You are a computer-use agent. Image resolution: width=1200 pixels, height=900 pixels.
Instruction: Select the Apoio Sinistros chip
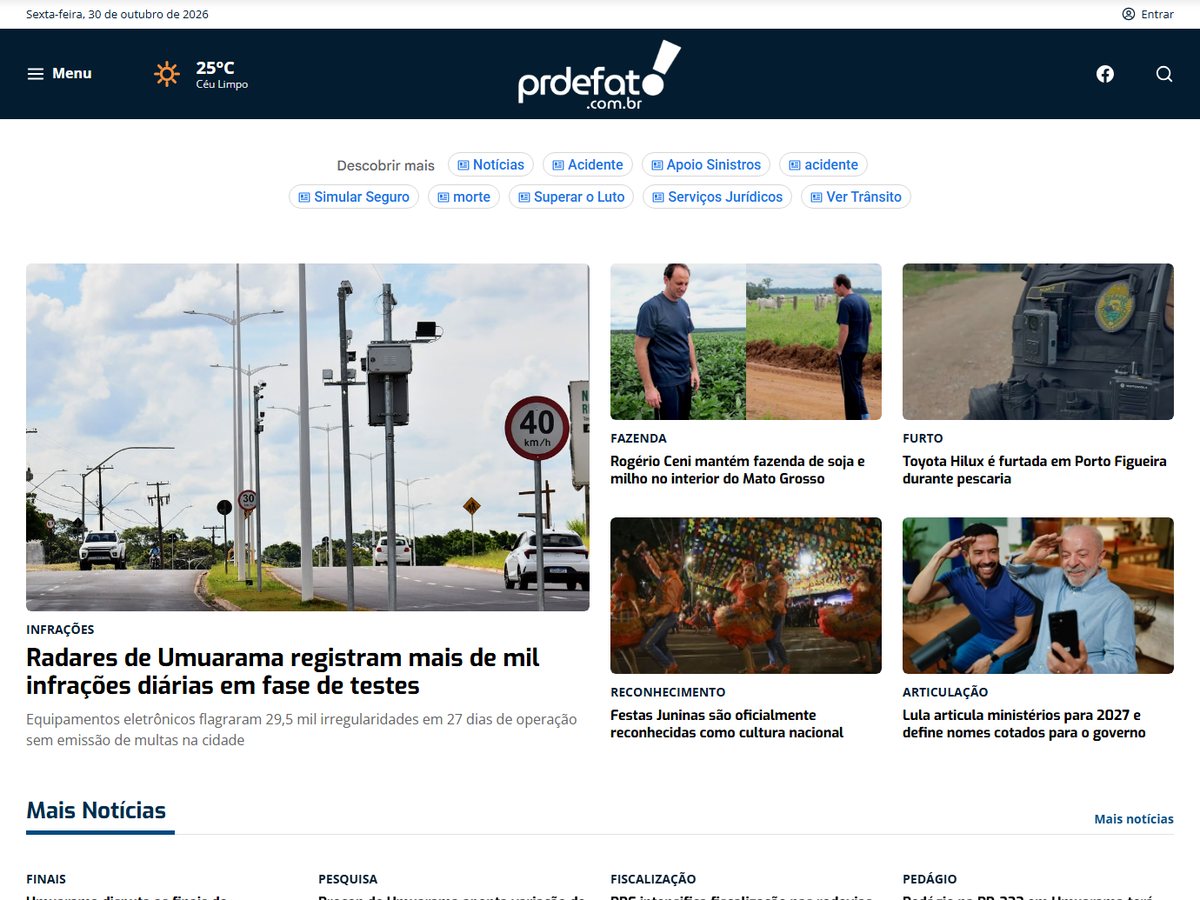[706, 165]
